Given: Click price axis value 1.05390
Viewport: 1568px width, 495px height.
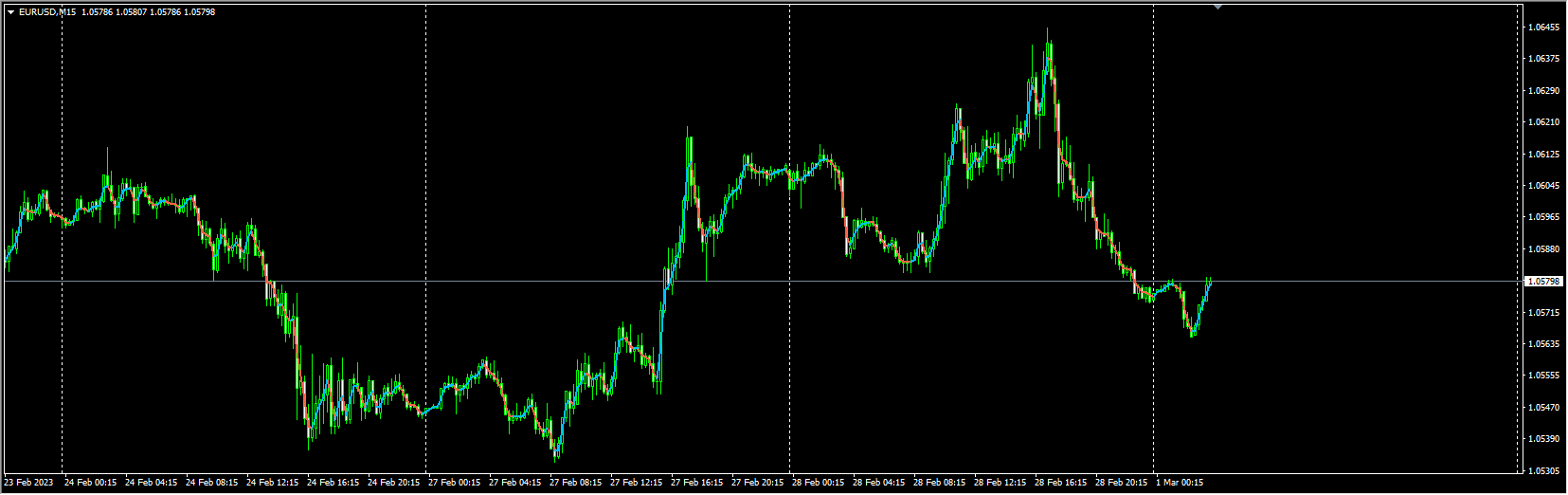Looking at the screenshot, I should [x=1543, y=439].
